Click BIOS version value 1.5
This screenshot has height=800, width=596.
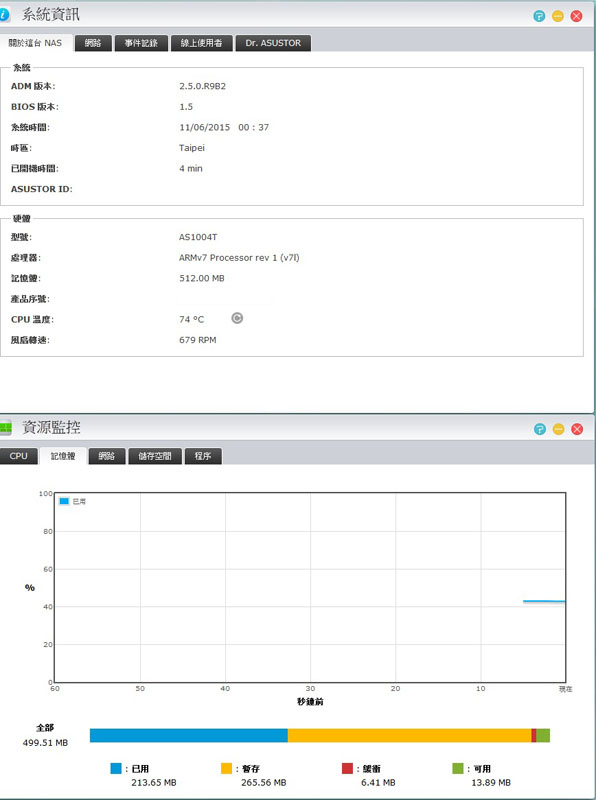186,107
